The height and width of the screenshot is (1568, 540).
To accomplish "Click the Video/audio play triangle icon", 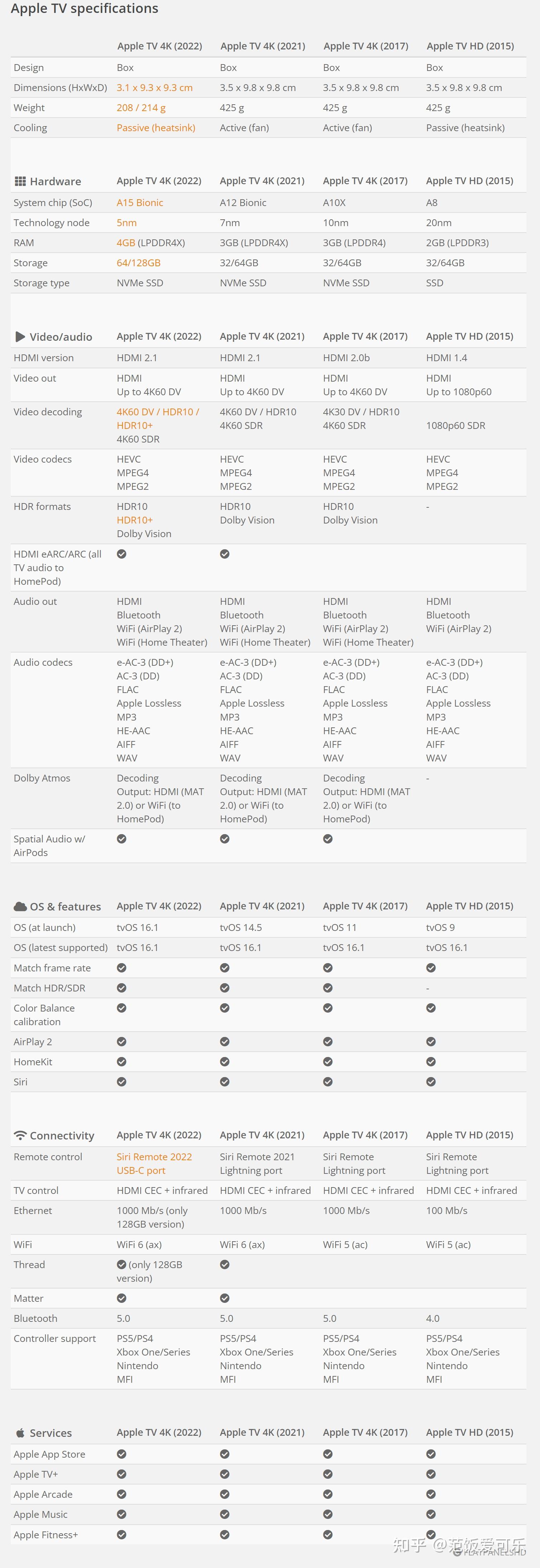I will [x=20, y=336].
